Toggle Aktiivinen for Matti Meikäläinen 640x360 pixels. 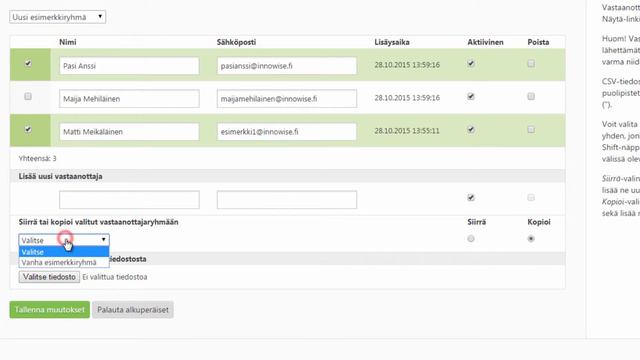(x=471, y=130)
